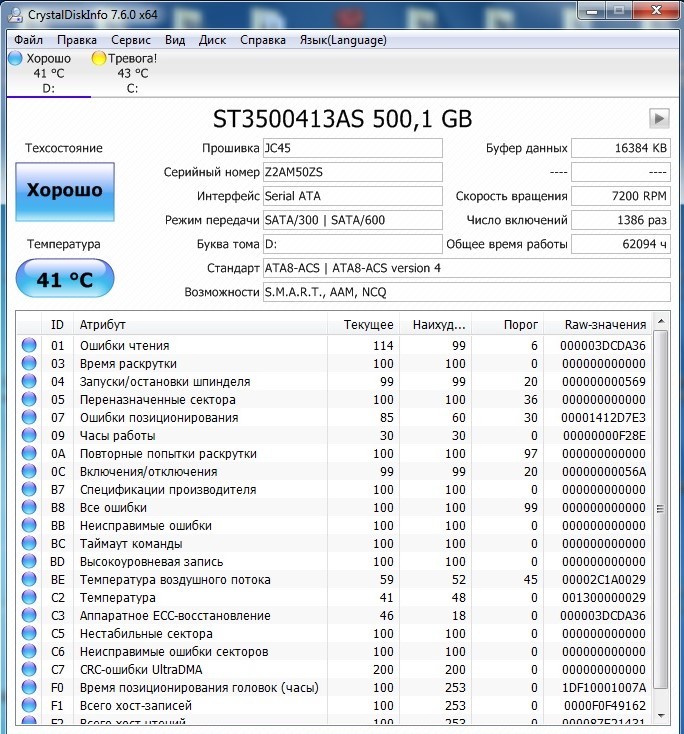Open the Диск menu
The width and height of the screenshot is (684, 734).
[x=213, y=40]
